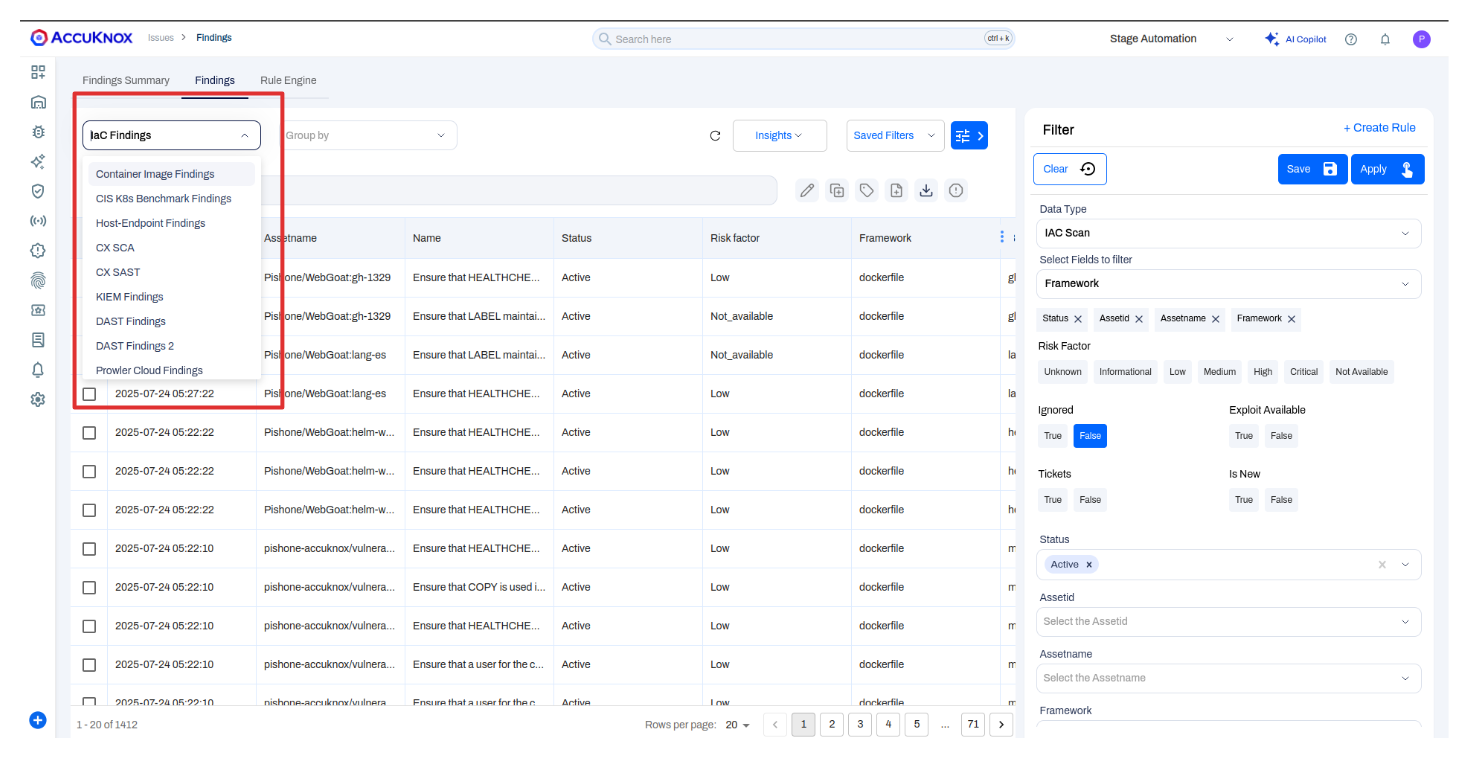This screenshot has height=758, width=1468.
Task: Launch AI Copilot
Action: coord(1295,39)
